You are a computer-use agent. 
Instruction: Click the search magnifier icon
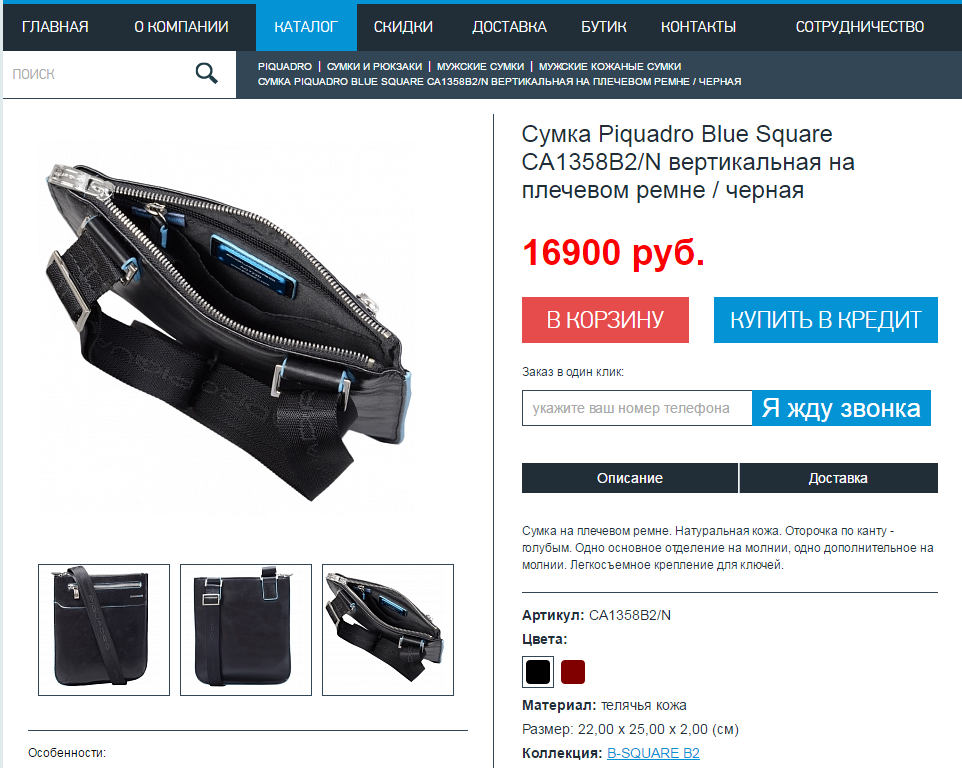207,74
